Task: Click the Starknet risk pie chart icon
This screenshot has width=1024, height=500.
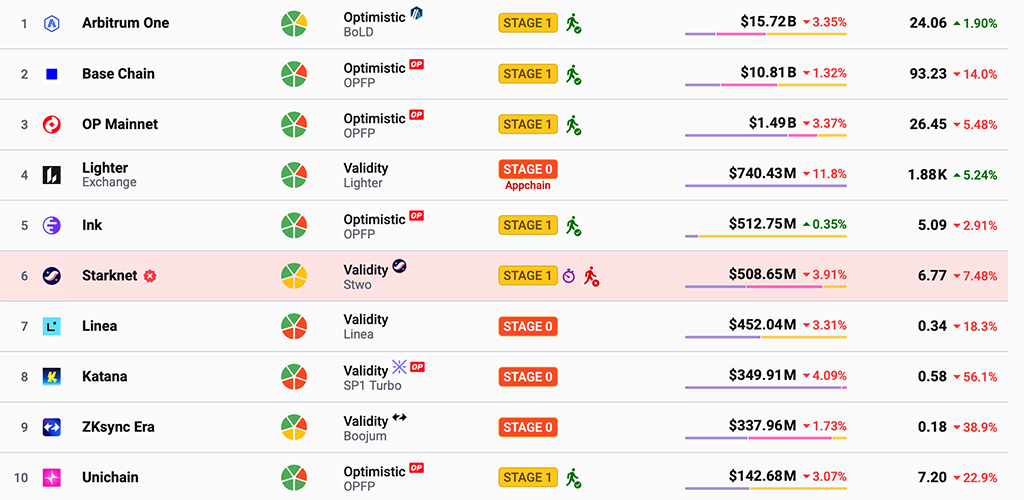Action: (293, 275)
